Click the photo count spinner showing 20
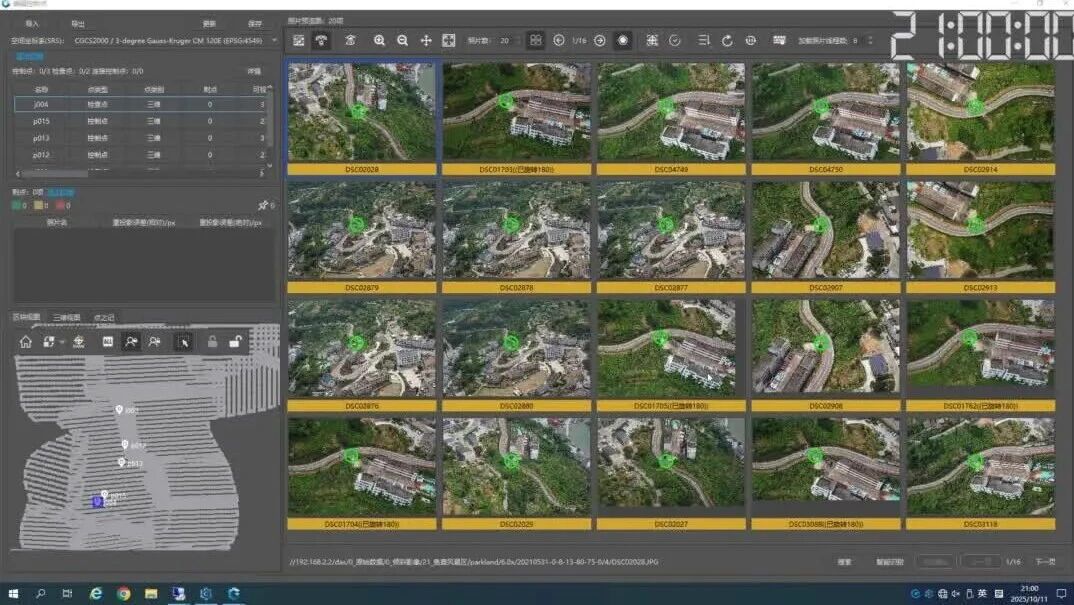This screenshot has width=1074, height=605. click(510, 40)
